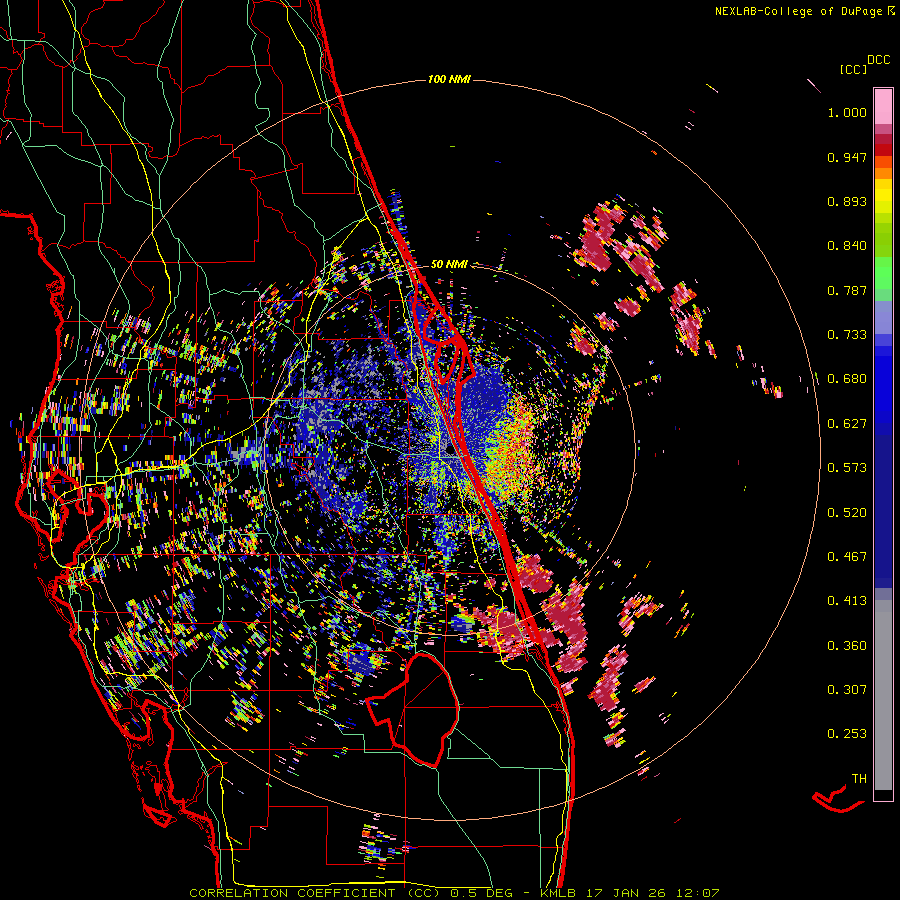Click the gray lower segment of the colorbar

coord(883,695)
